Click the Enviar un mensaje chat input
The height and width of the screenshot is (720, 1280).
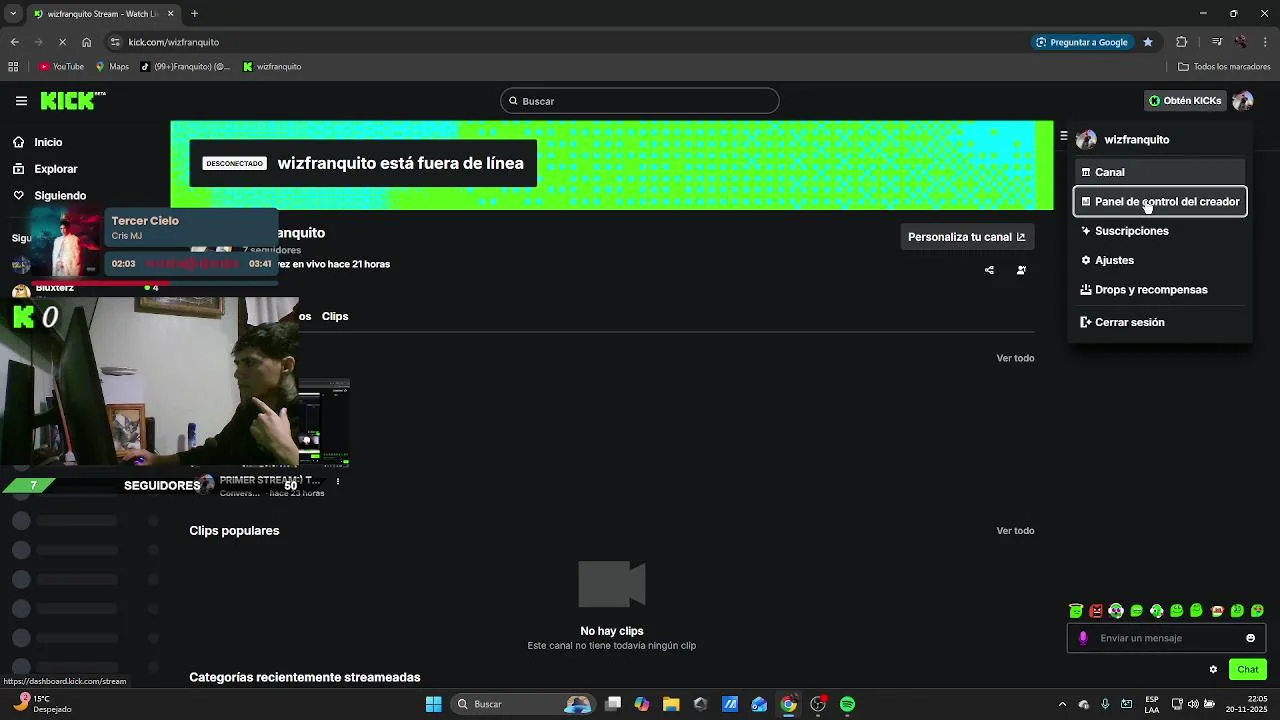1166,638
